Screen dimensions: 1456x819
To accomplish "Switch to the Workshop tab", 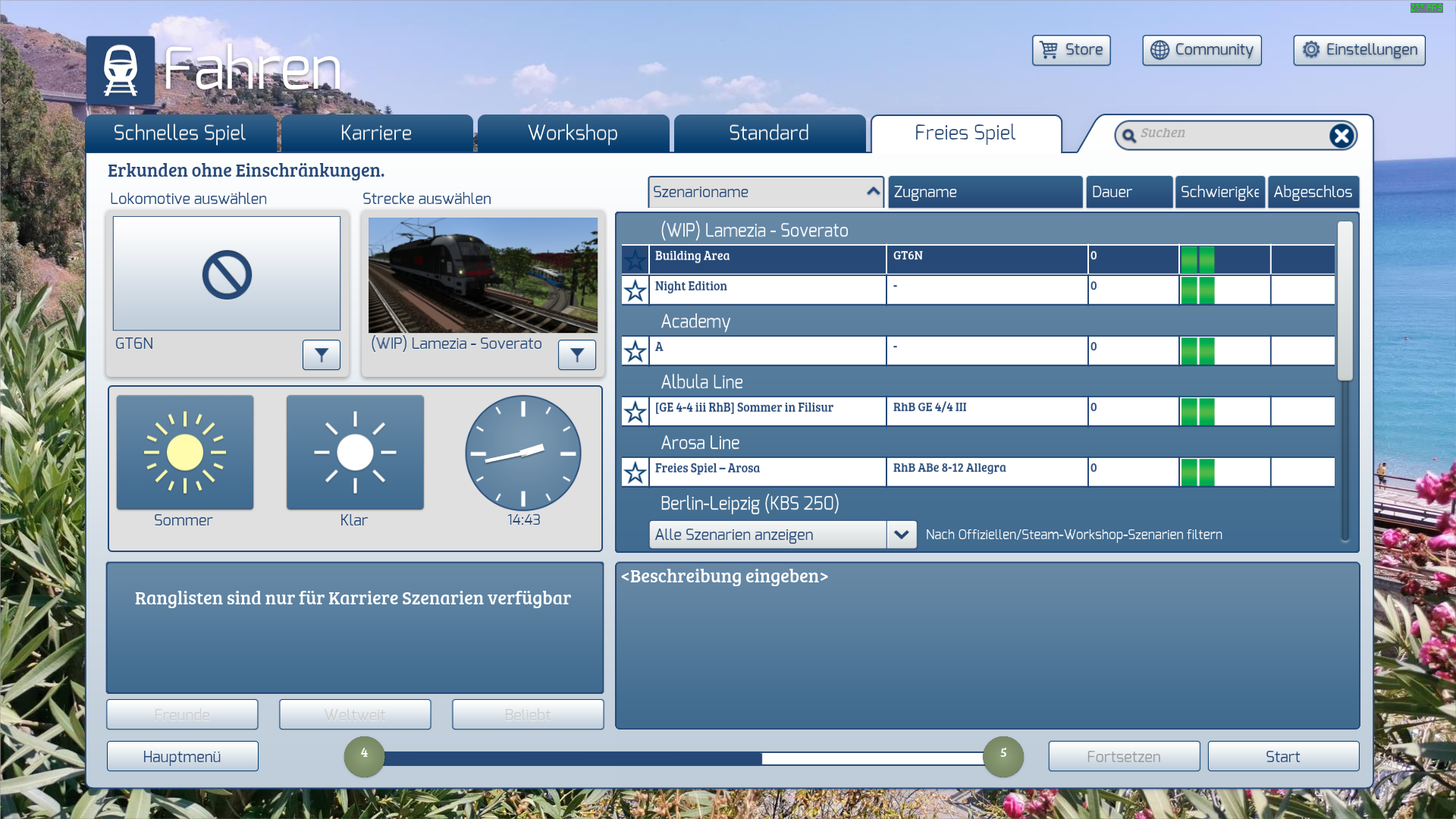I will tap(573, 133).
